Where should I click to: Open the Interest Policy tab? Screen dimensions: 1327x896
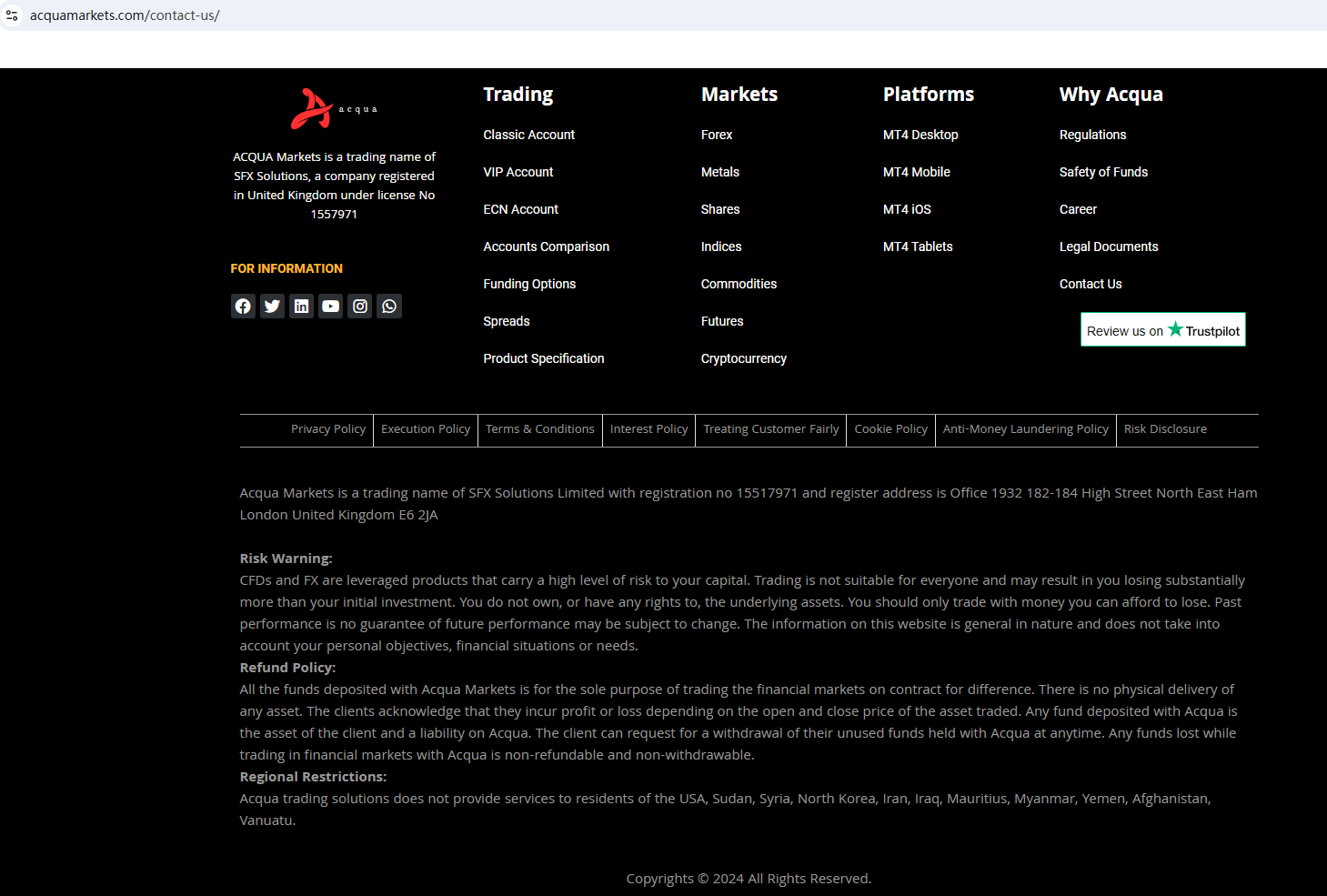(x=649, y=429)
